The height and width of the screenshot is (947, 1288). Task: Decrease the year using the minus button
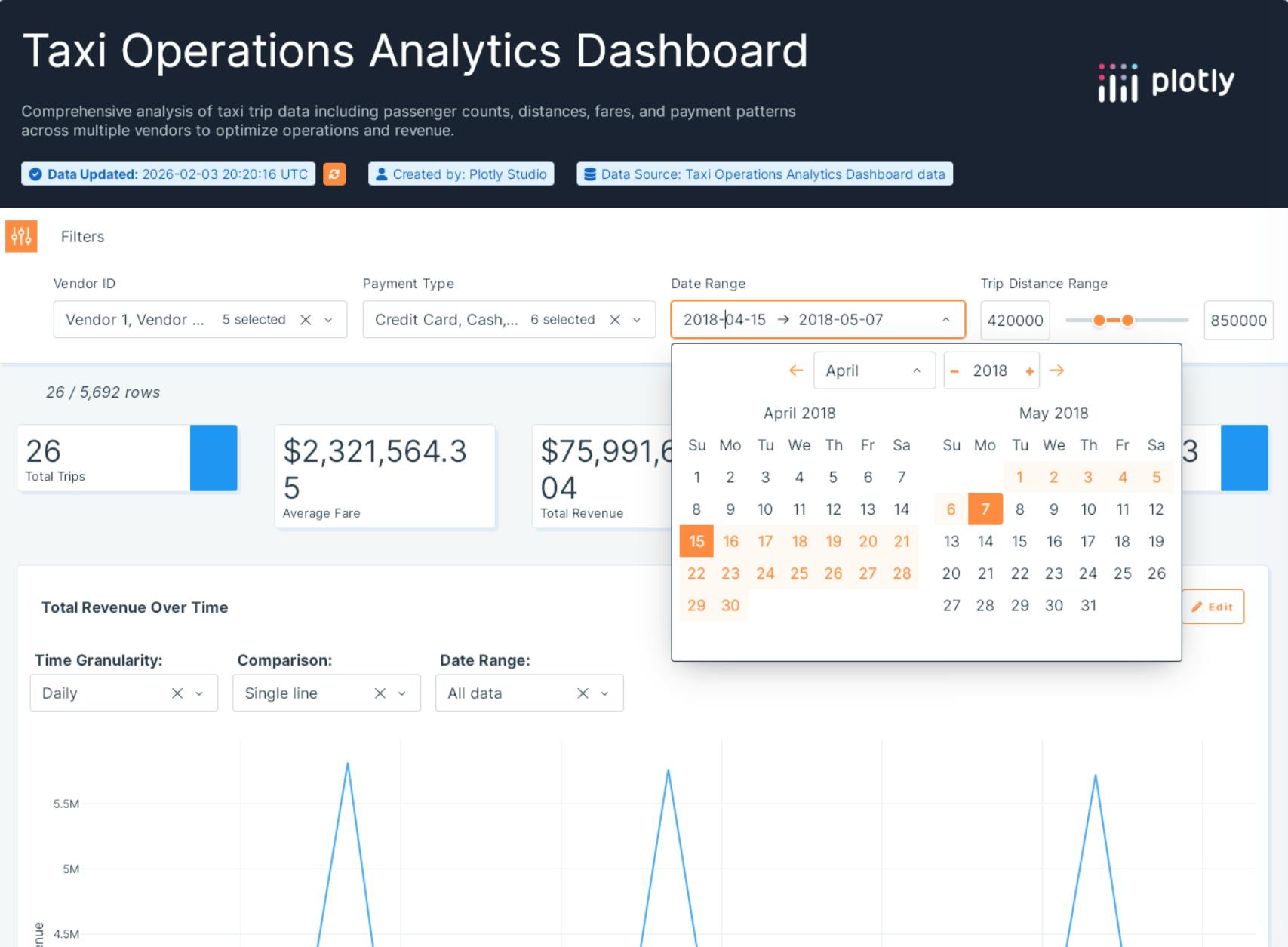954,370
